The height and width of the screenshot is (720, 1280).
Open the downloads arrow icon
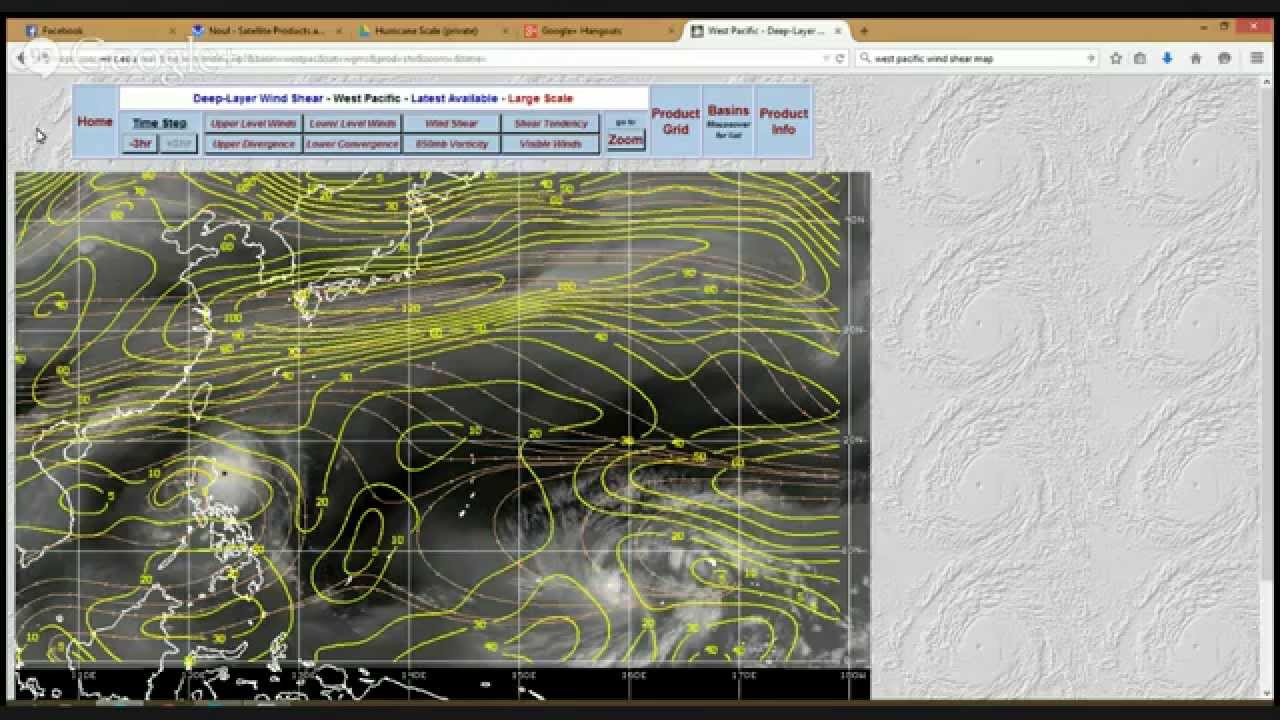tap(1167, 59)
